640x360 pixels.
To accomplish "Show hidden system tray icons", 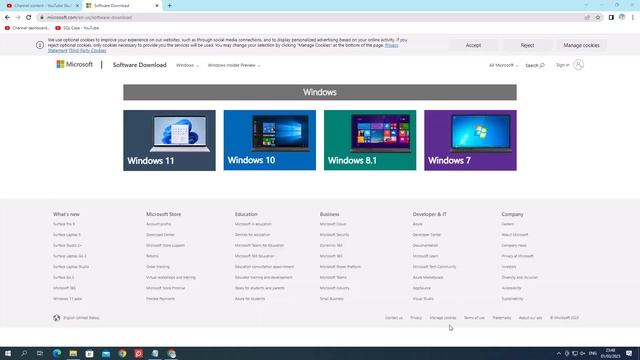I will click(559, 353).
